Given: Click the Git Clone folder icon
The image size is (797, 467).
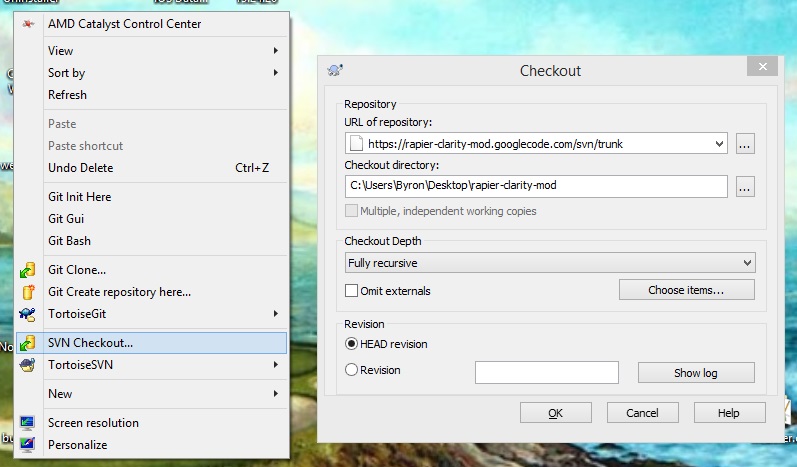Looking at the screenshot, I should [27, 270].
